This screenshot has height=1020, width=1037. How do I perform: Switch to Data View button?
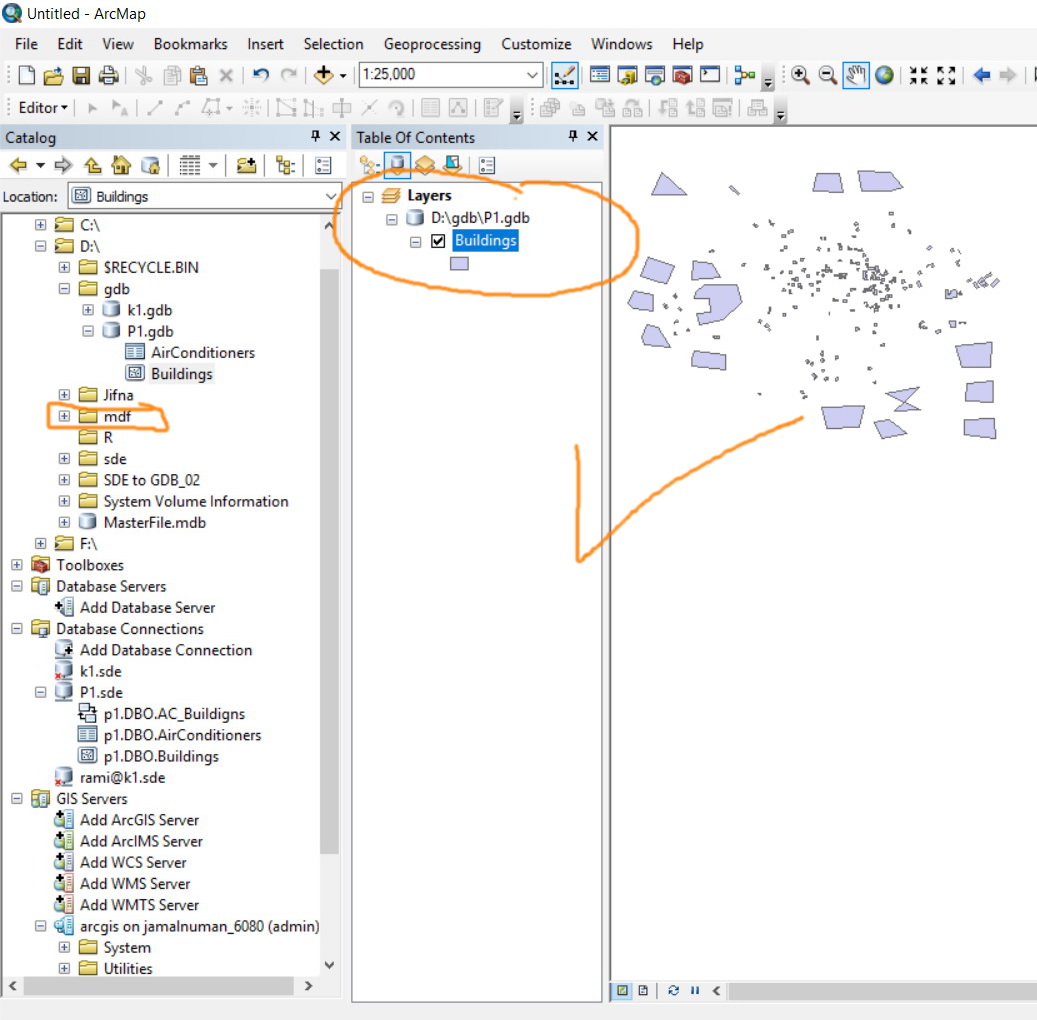pyautogui.click(x=622, y=990)
